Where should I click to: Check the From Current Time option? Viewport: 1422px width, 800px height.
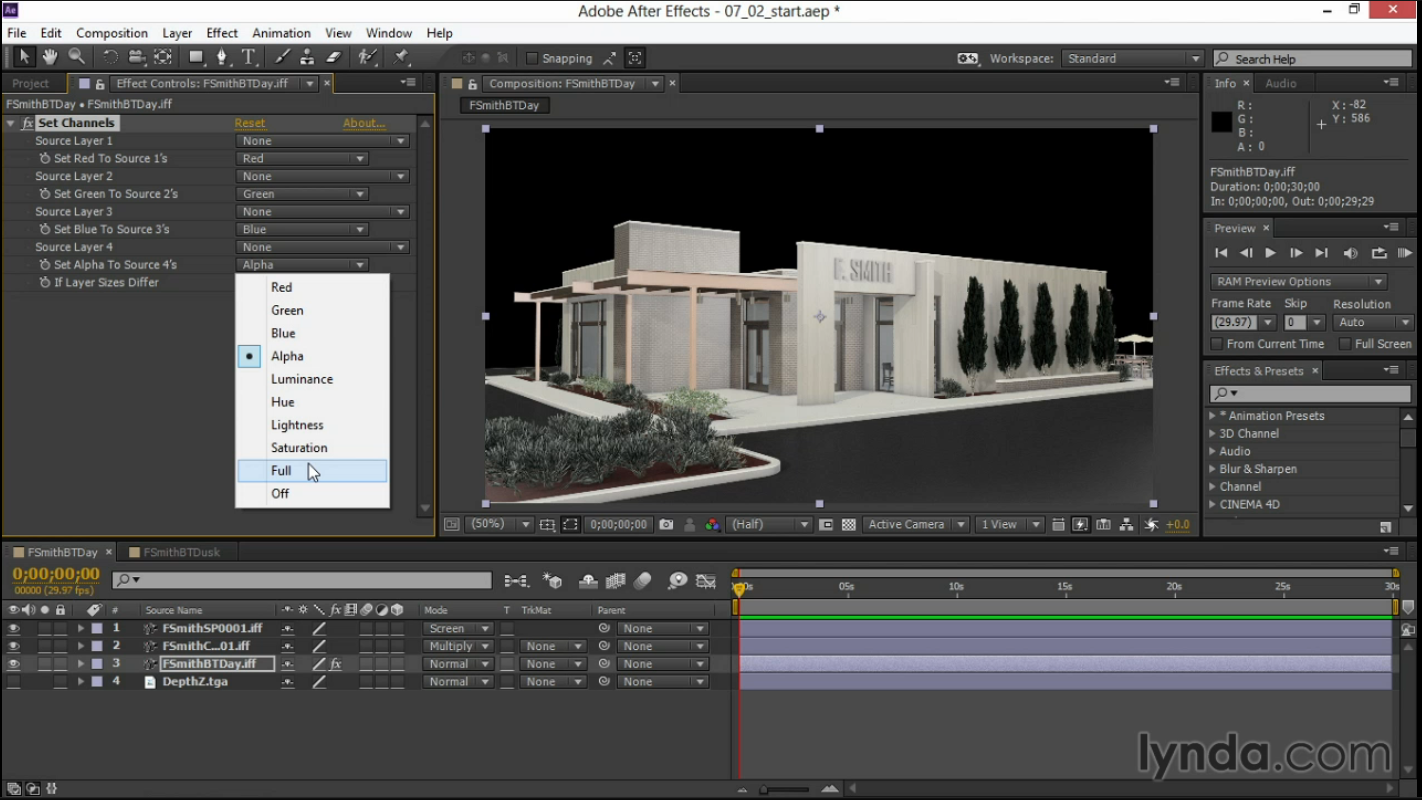[x=1217, y=344]
